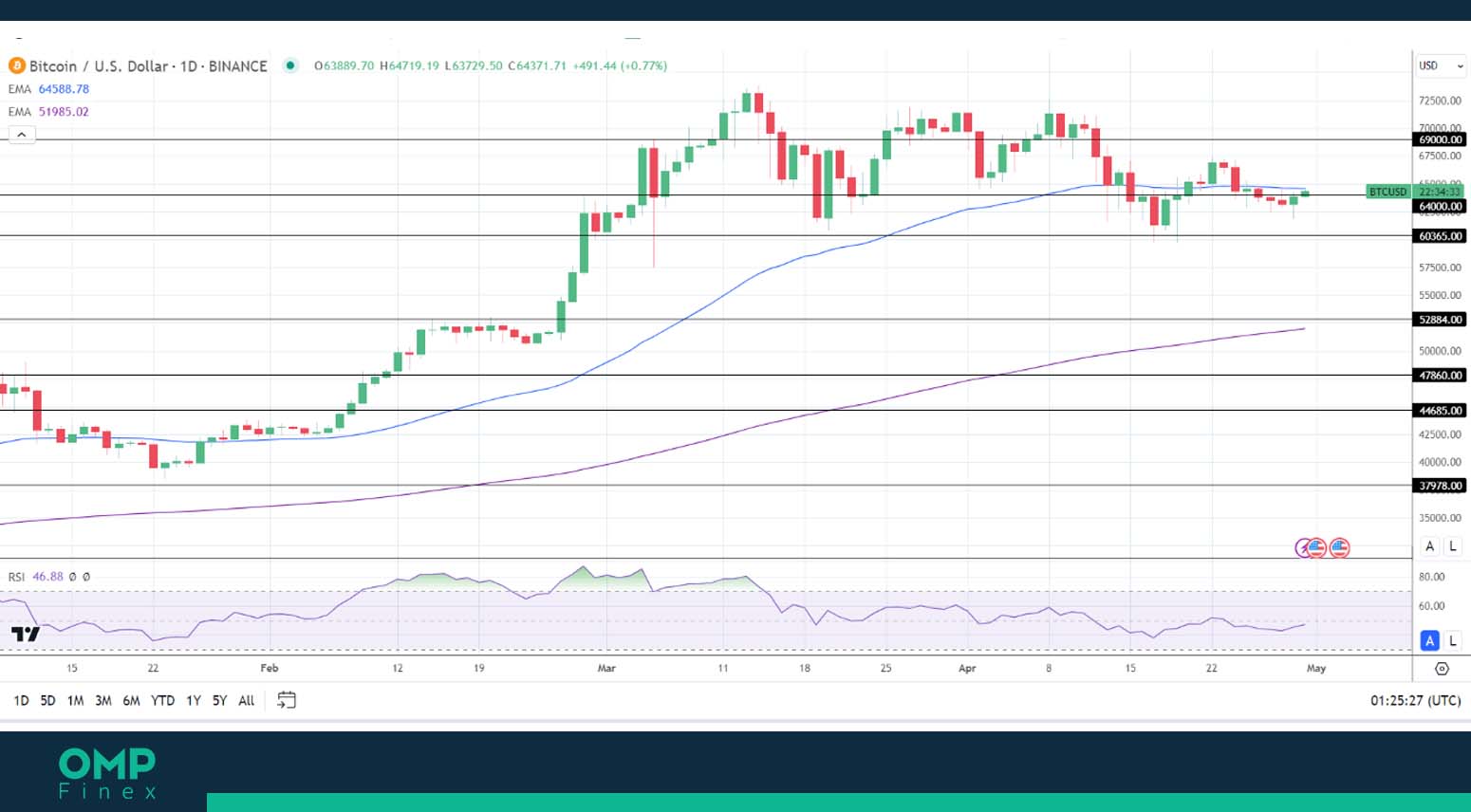Select the 1D date range
1471x812 pixels.
[x=21, y=700]
